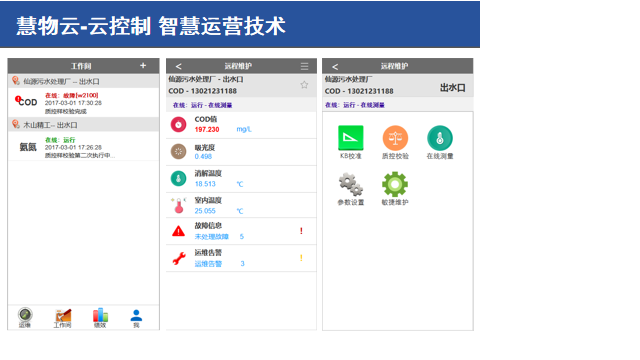Open the 绩效 bar chart tab
The width and height of the screenshot is (640, 360).
pyautogui.click(x=100, y=318)
